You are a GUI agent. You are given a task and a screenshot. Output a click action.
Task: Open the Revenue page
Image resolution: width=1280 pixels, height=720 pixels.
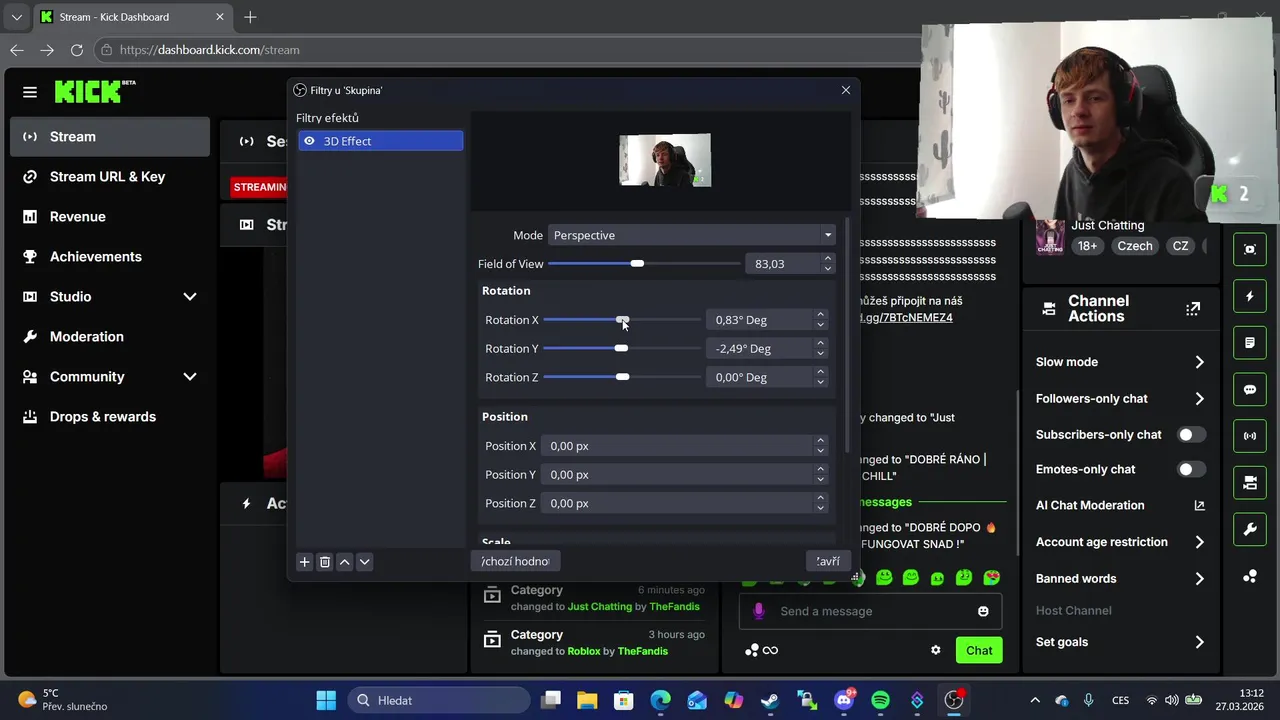tap(110, 217)
